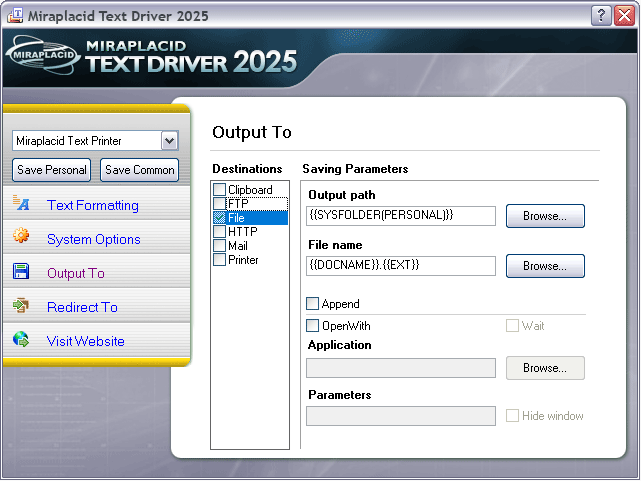This screenshot has height=481, width=641.
Task: Click the System Options gear icon
Action: (x=21, y=235)
